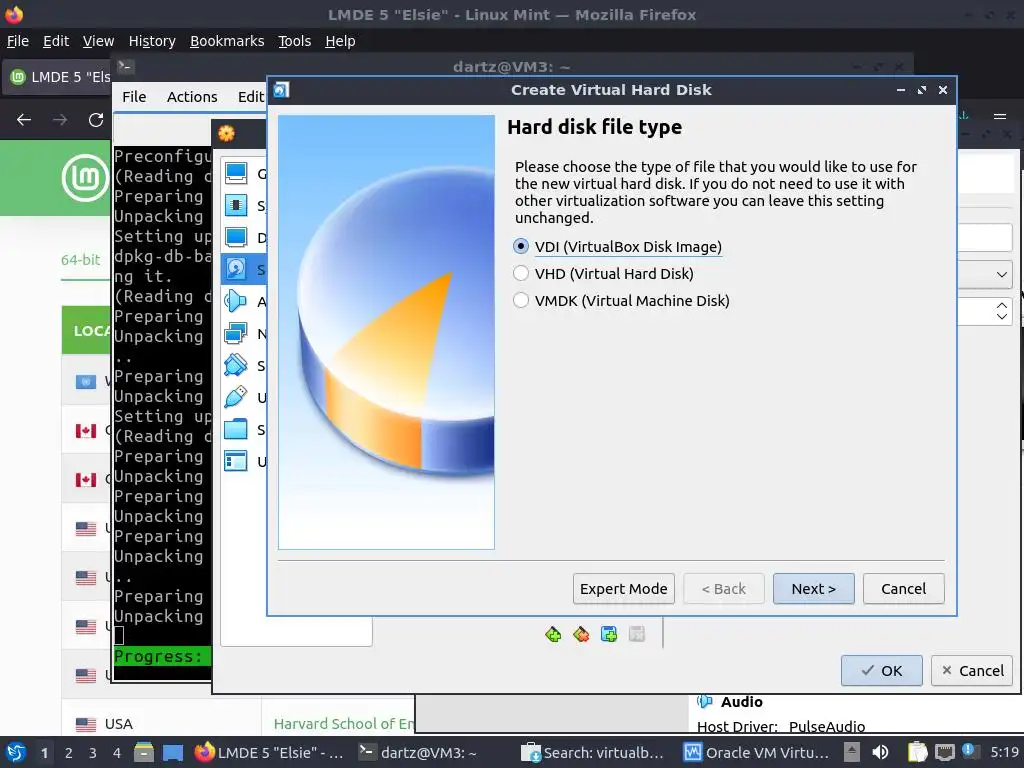Open Tools menu in Firefox
This screenshot has height=768, width=1024.
pos(295,41)
